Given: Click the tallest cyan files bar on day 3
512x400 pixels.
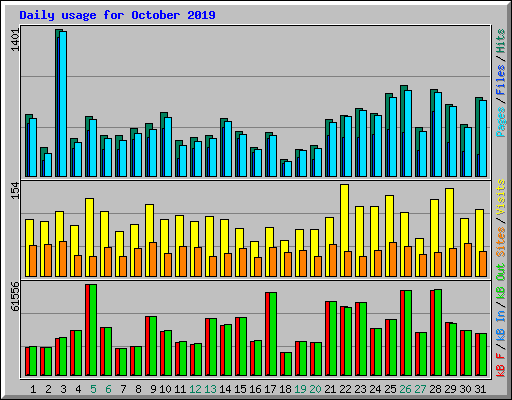Looking at the screenshot, I should click(x=63, y=104).
